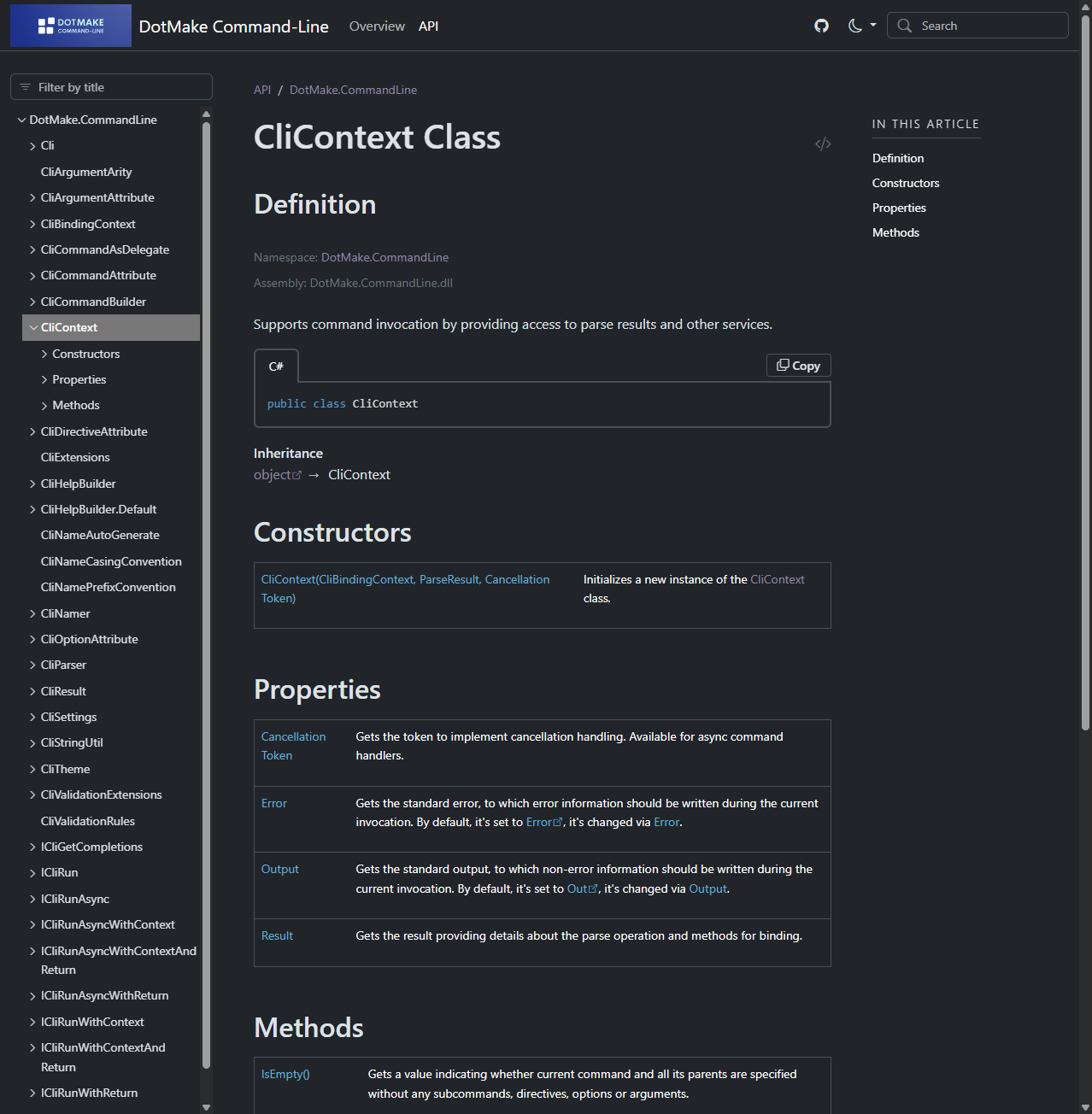Select CliArgumentArity in sidebar
Image resolution: width=1092 pixels, height=1114 pixels.
[x=86, y=172]
